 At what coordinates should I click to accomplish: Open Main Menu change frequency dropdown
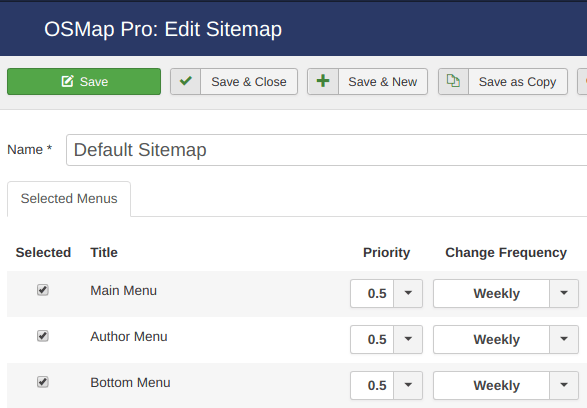tap(506, 293)
